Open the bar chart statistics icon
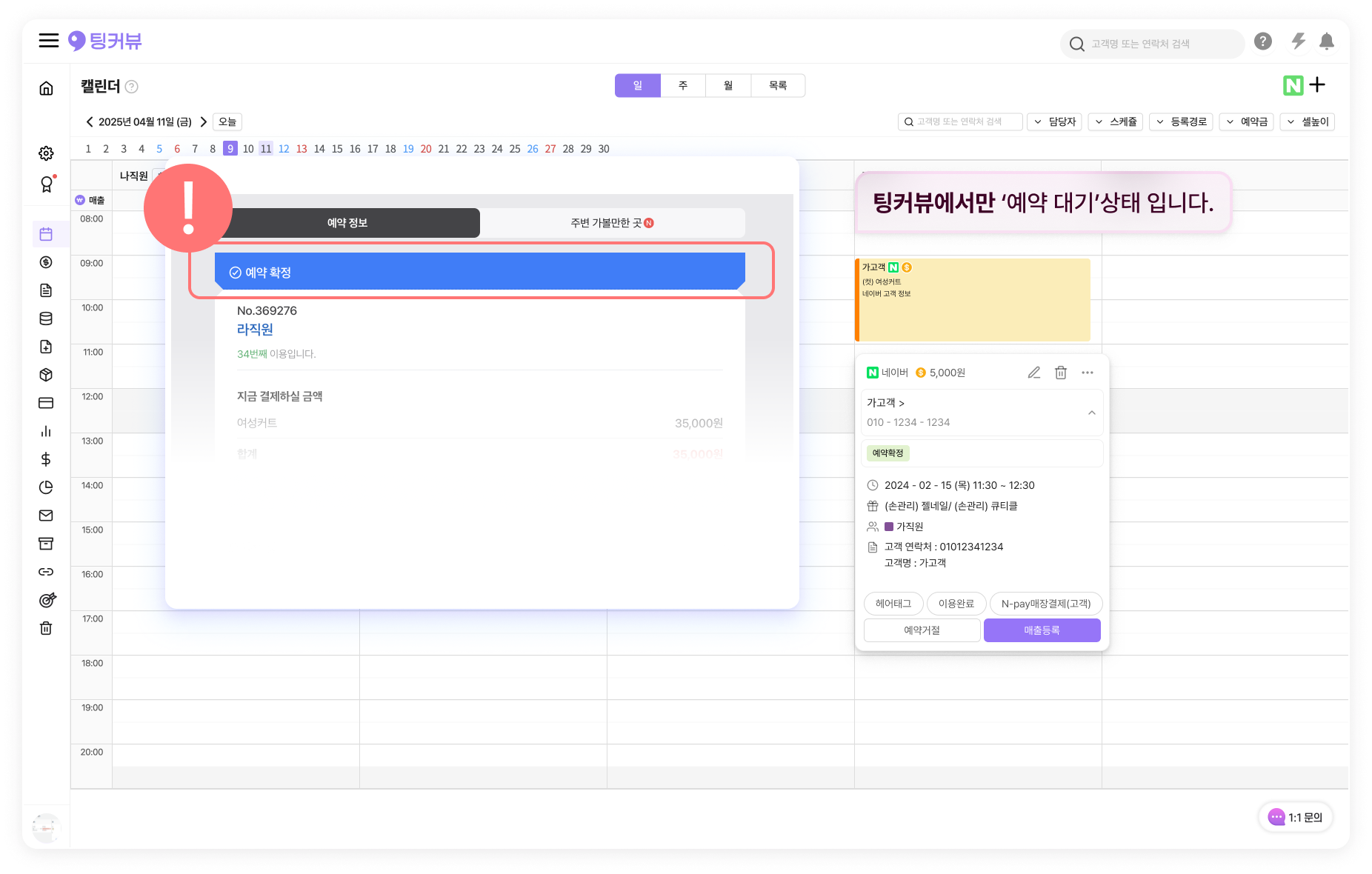 tap(46, 431)
